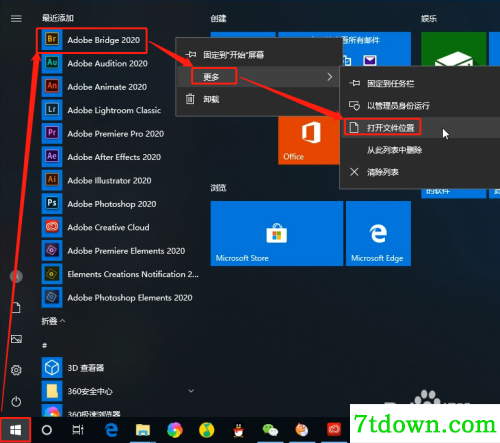Open Pictures icon in Start sidebar

coord(16,339)
